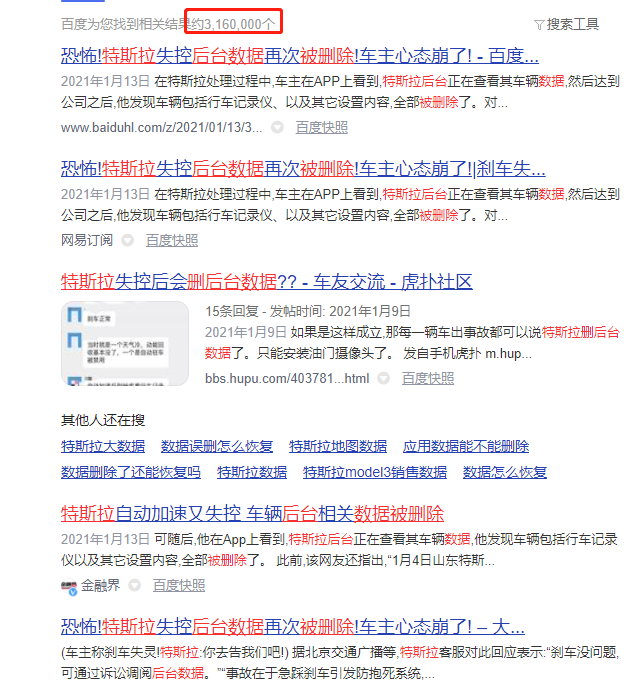Screen dimensions: 628x689
Task: Open first result title ending '- 百度...'
Action: point(300,56)
